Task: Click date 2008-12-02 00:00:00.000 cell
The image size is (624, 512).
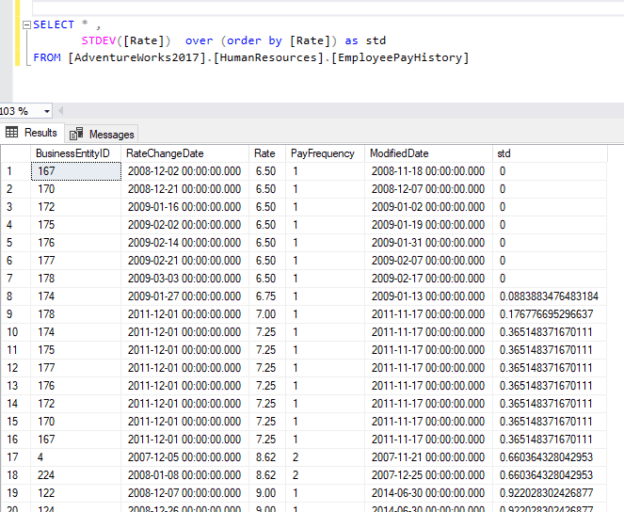Action: [x=185, y=171]
